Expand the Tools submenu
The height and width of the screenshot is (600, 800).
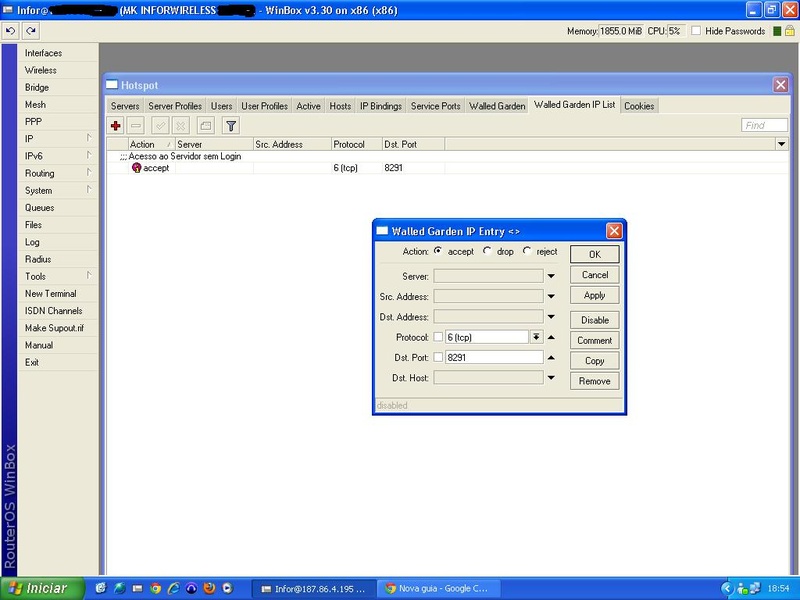tap(89, 276)
